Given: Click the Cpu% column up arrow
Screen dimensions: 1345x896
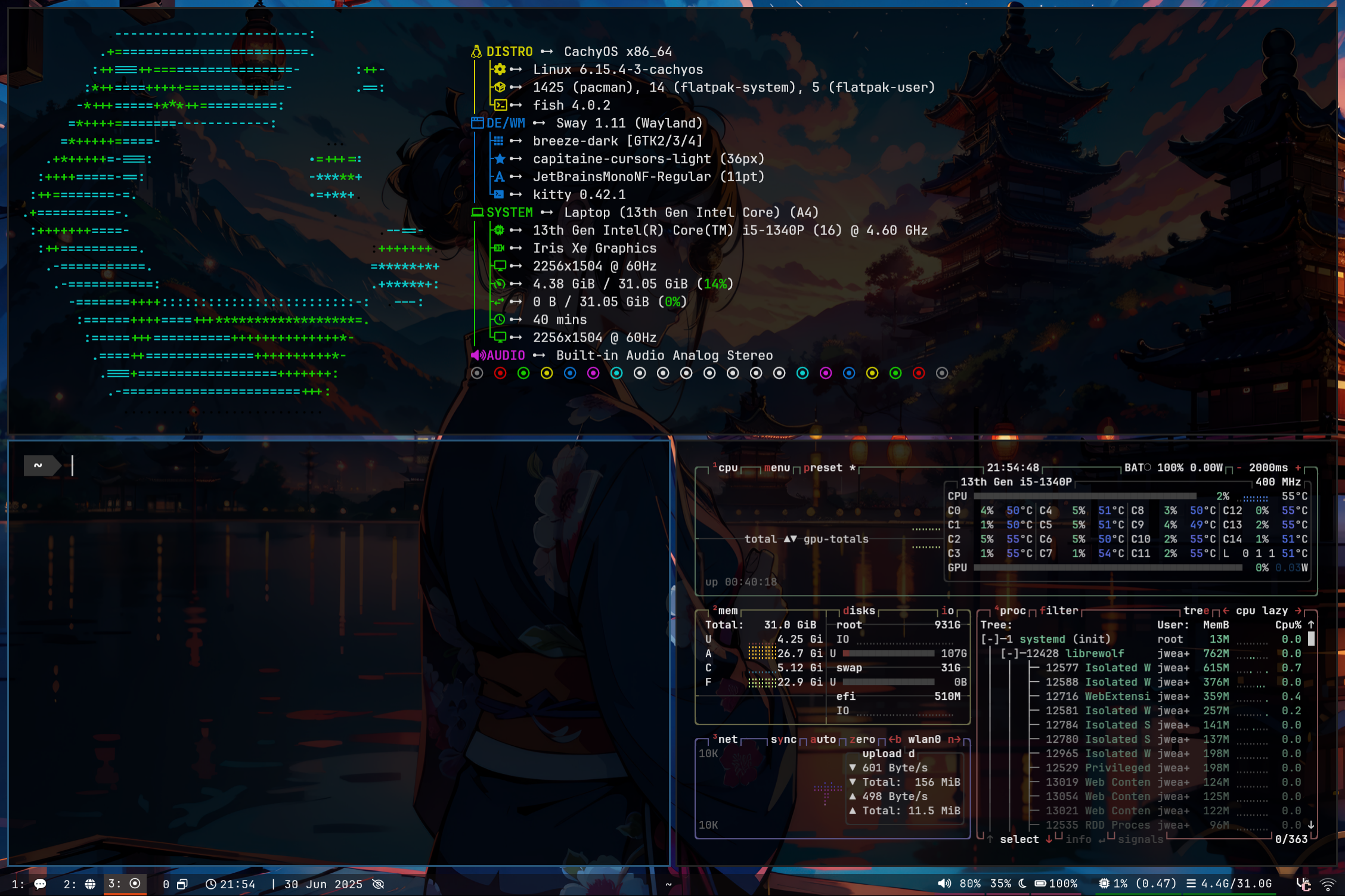Looking at the screenshot, I should tap(1311, 625).
